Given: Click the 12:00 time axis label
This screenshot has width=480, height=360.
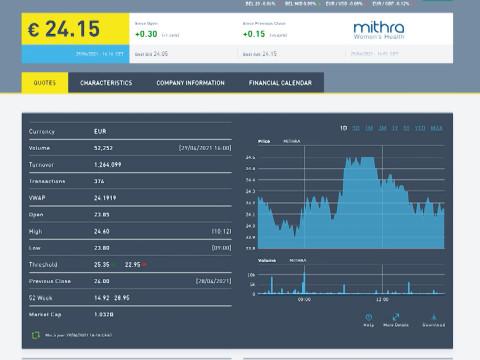Looking at the screenshot, I should 382,300.
